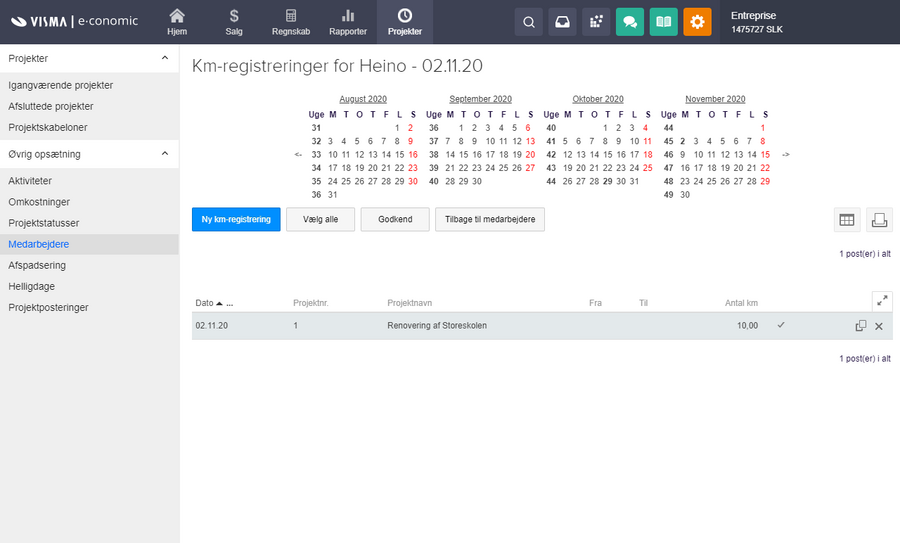Viewport: 900px width, 543px height.
Task: Collapse the Projekter sidebar section
Action: click(x=165, y=58)
